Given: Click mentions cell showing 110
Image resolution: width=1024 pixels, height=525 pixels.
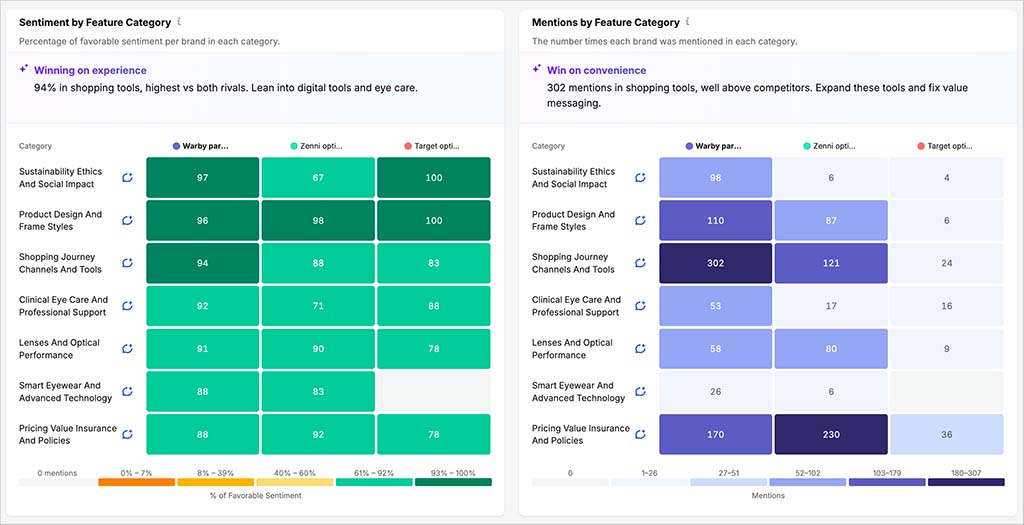Looking at the screenshot, I should tap(716, 221).
